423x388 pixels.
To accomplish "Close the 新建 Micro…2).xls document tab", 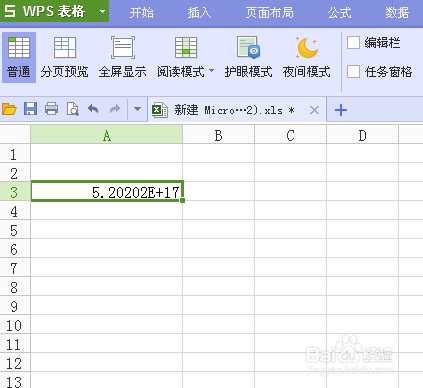I will coord(314,110).
